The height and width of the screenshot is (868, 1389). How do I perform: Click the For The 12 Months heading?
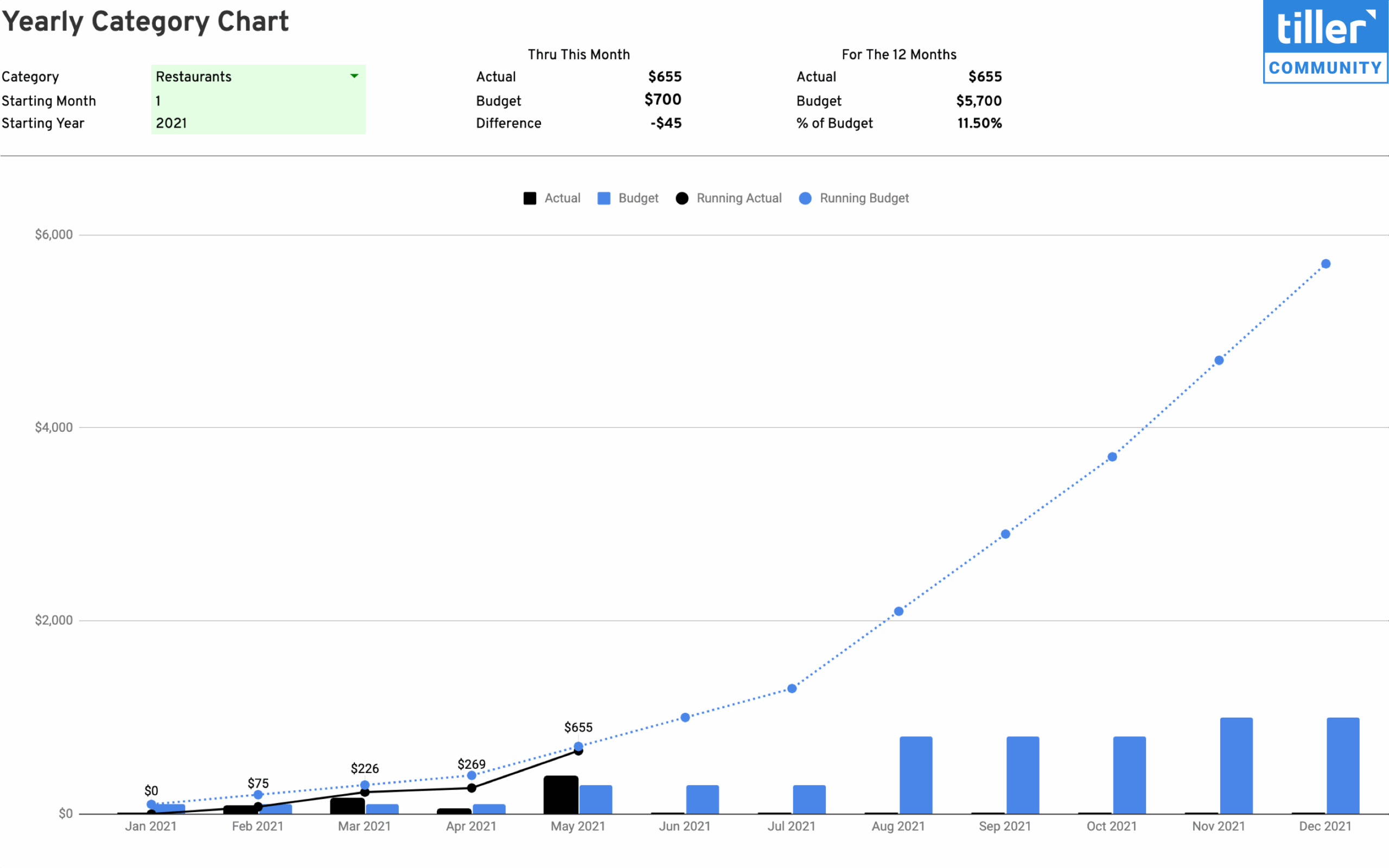(900, 54)
